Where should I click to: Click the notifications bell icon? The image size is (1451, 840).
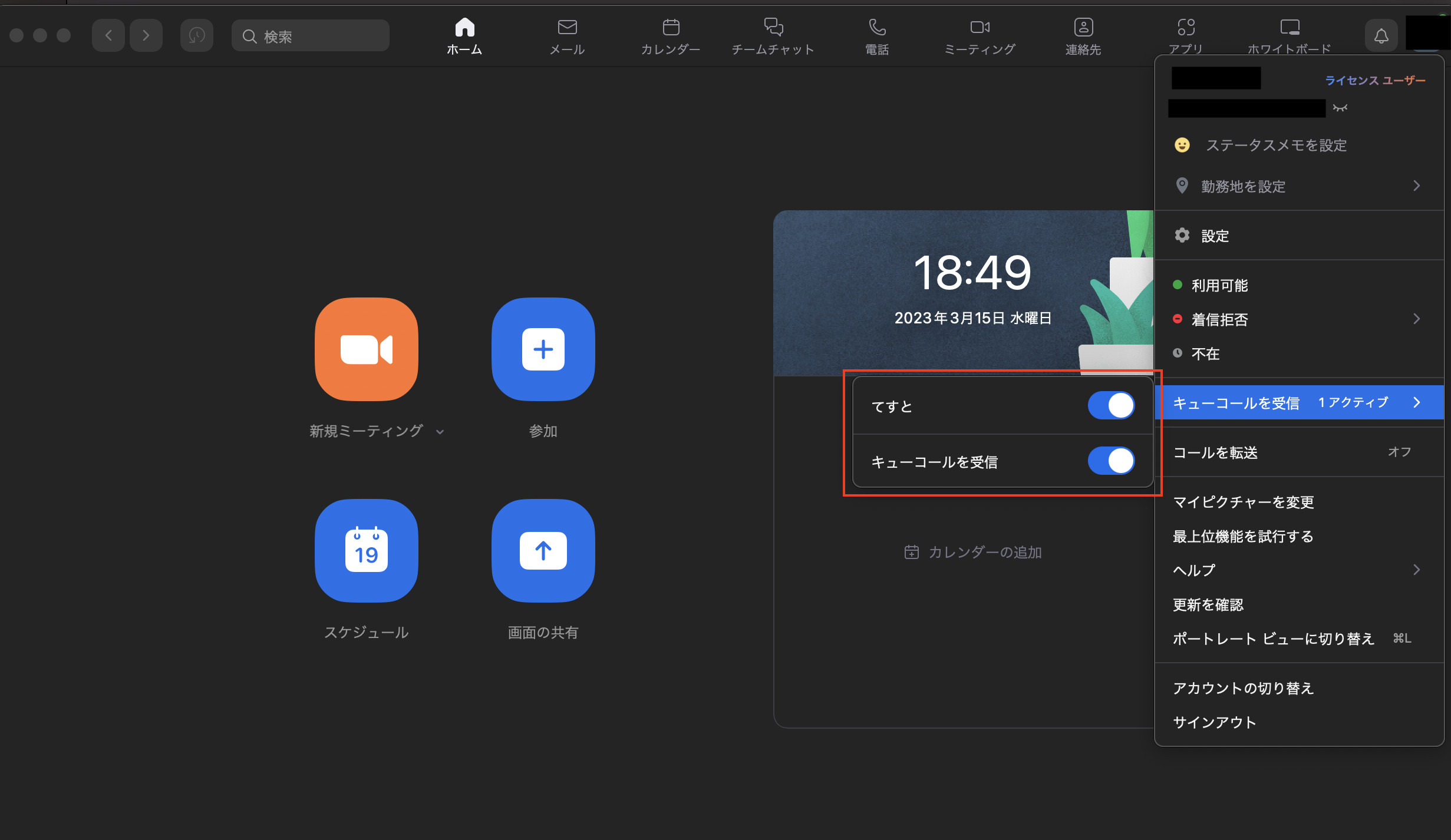1381,36
